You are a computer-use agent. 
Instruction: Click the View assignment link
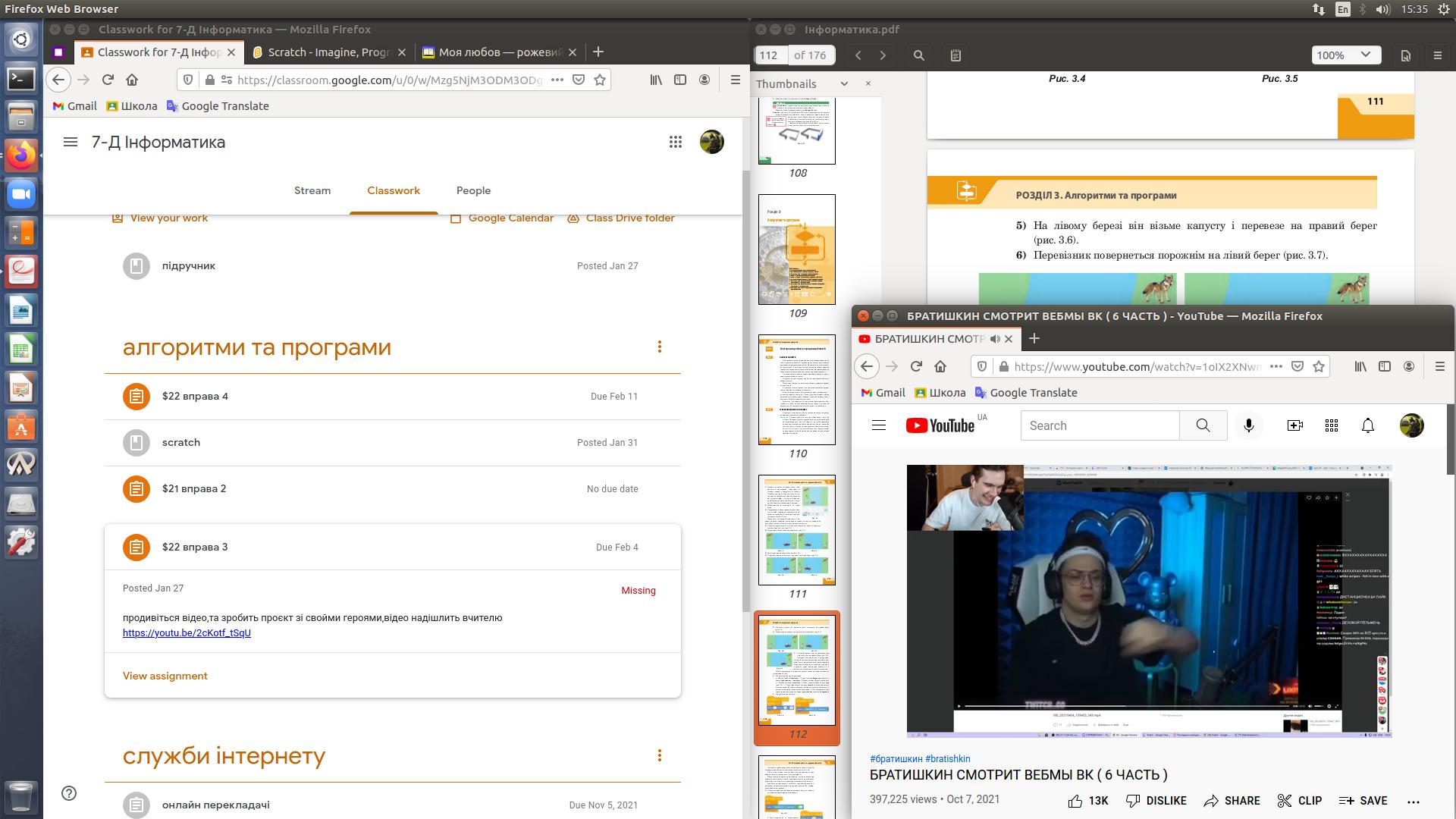click(165, 676)
